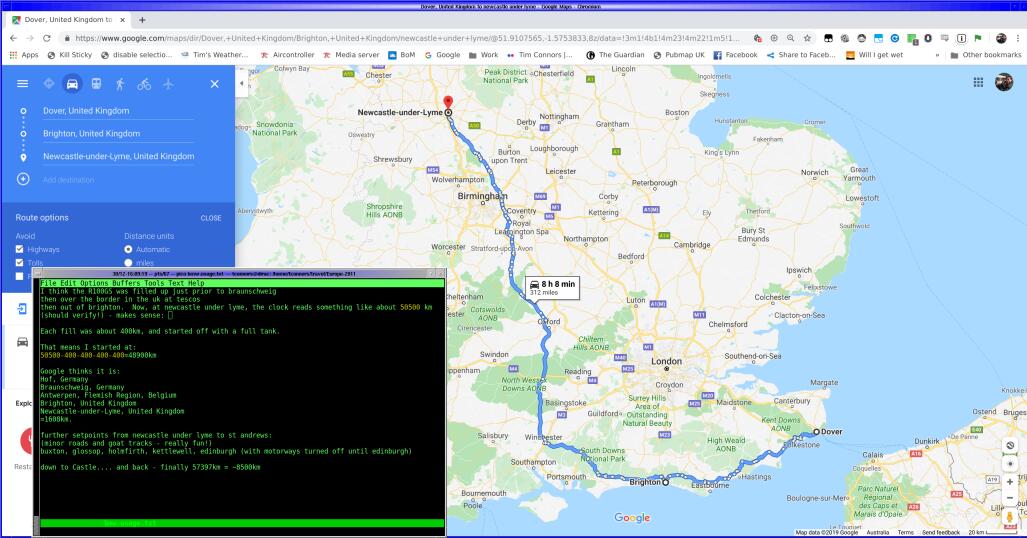Open the Google apps grid

point(977,82)
